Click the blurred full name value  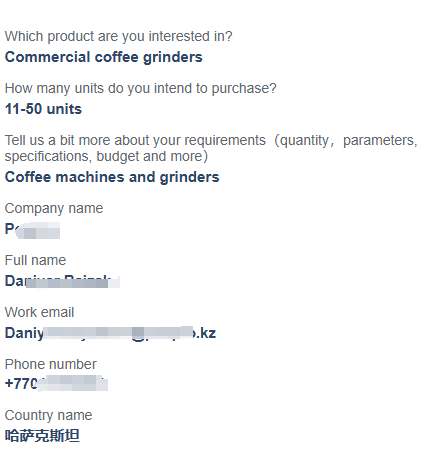pos(62,282)
